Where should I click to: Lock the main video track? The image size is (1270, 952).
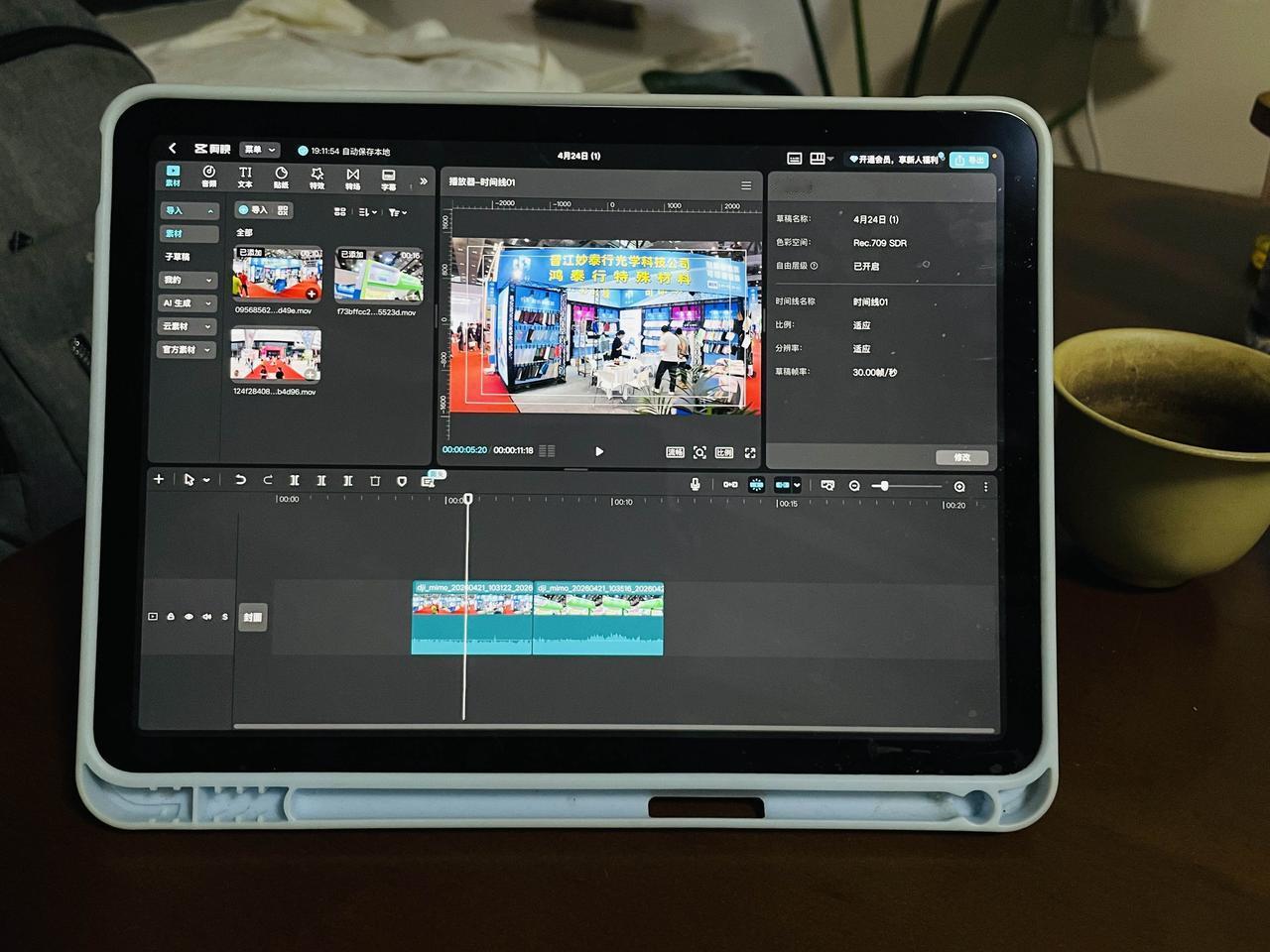coord(171,617)
